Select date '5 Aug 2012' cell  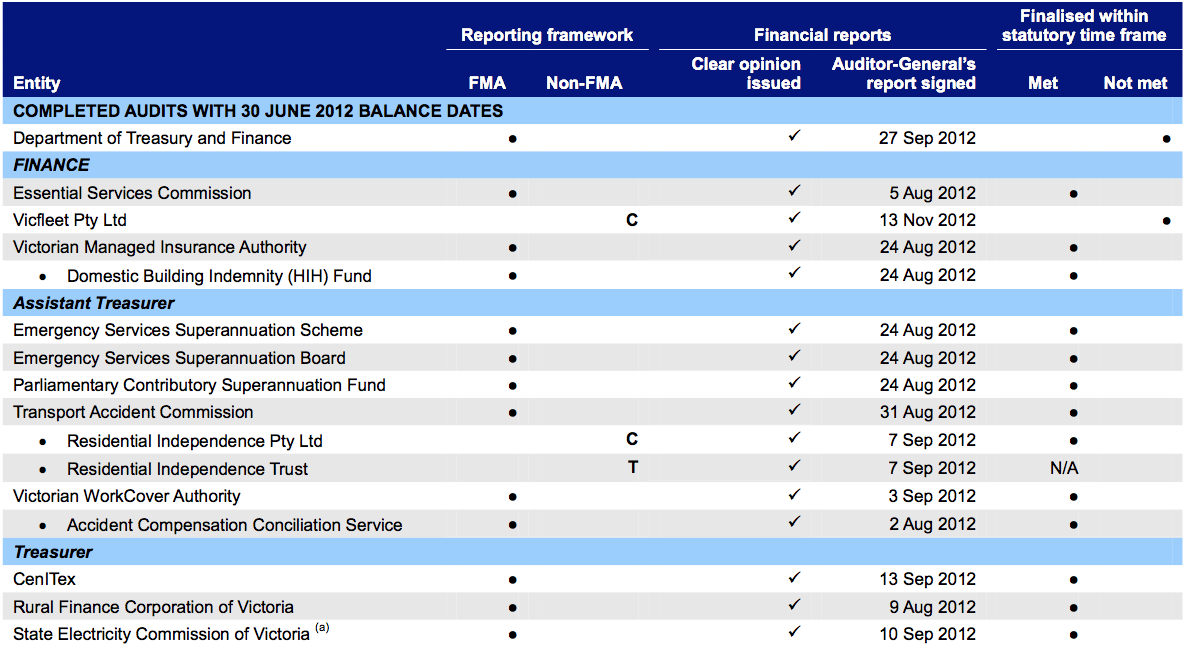click(933, 193)
